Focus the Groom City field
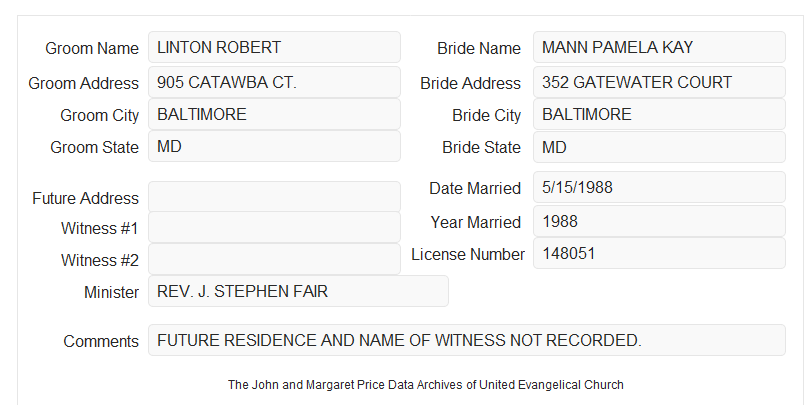 274,114
